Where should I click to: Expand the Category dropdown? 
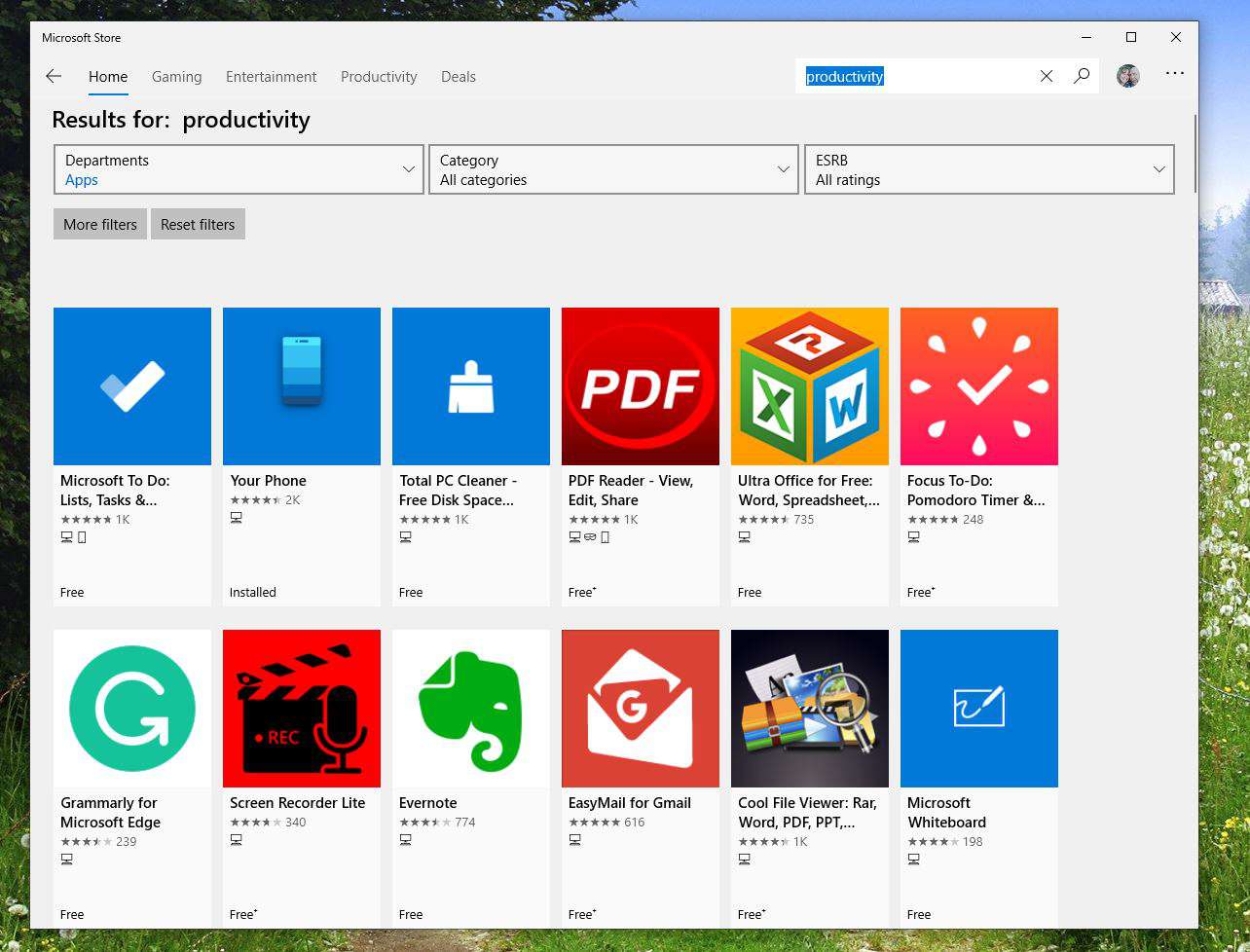[613, 169]
